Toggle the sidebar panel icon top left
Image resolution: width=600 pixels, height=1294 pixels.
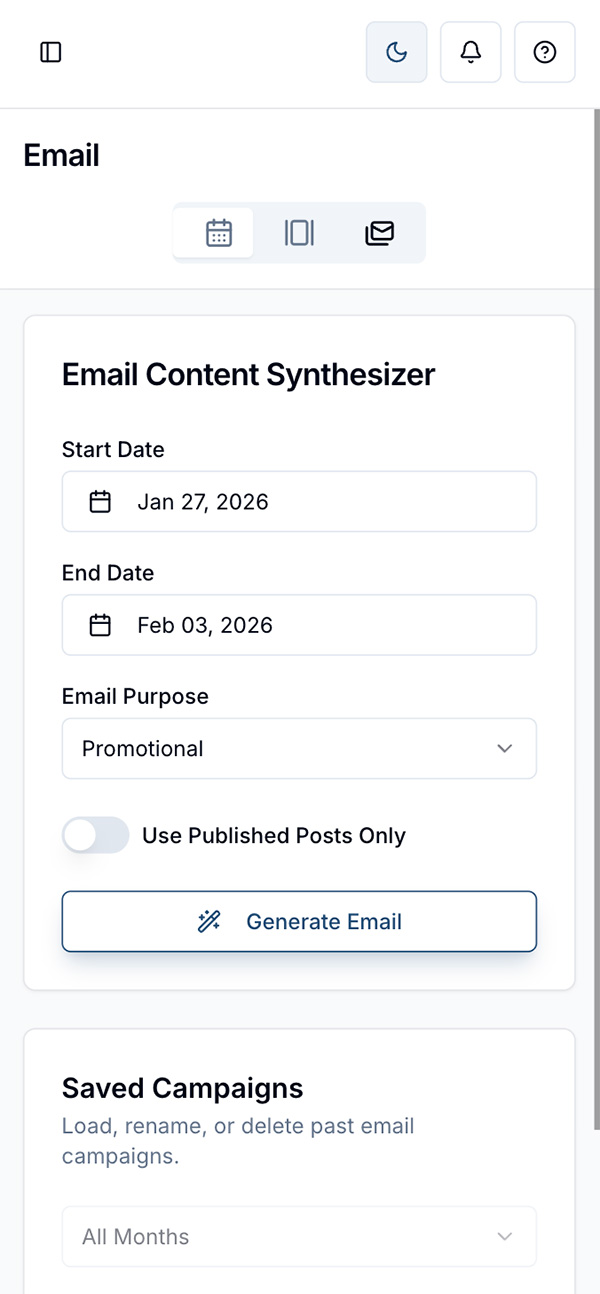(x=50, y=52)
